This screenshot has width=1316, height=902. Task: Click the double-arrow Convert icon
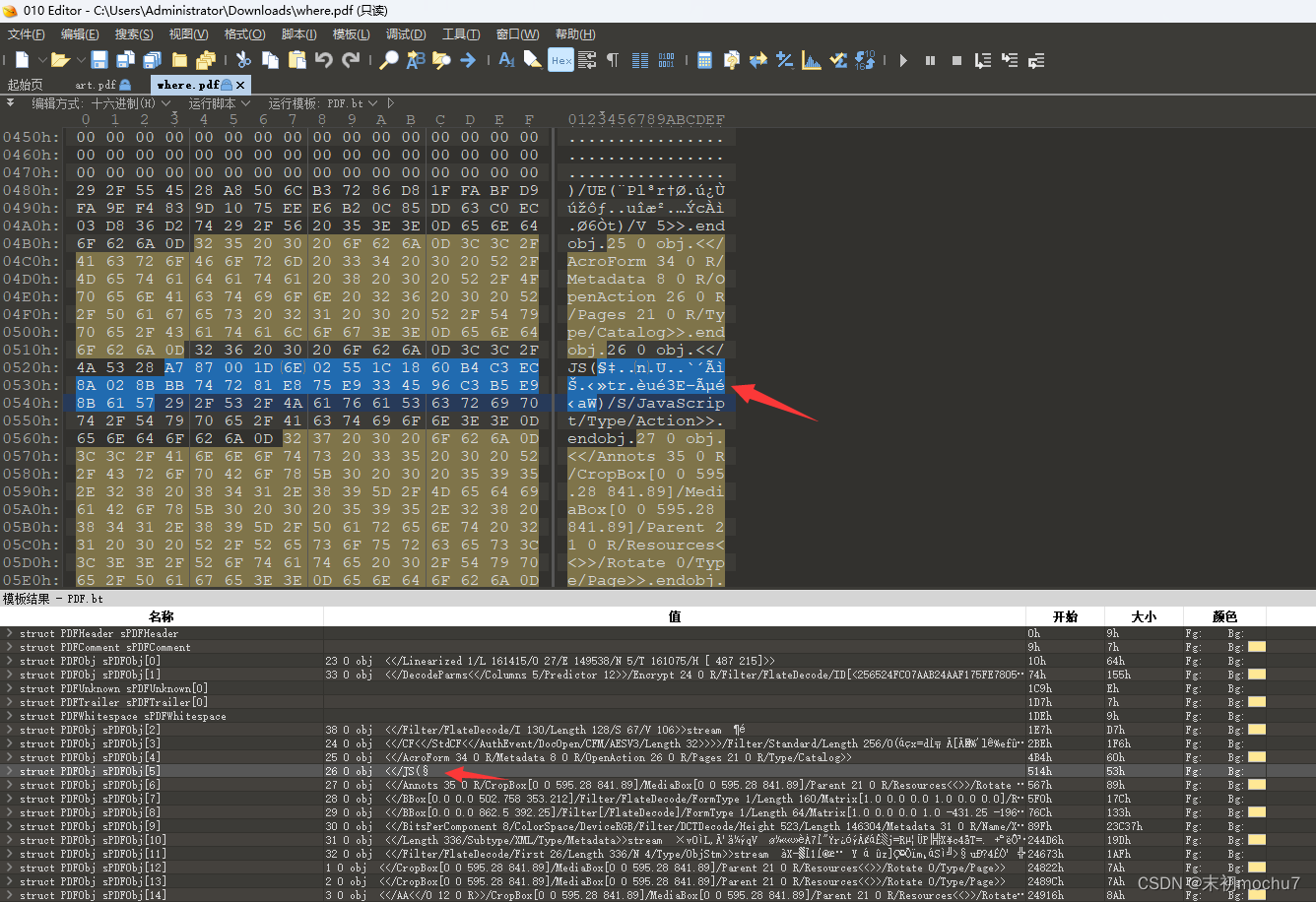tap(758, 60)
